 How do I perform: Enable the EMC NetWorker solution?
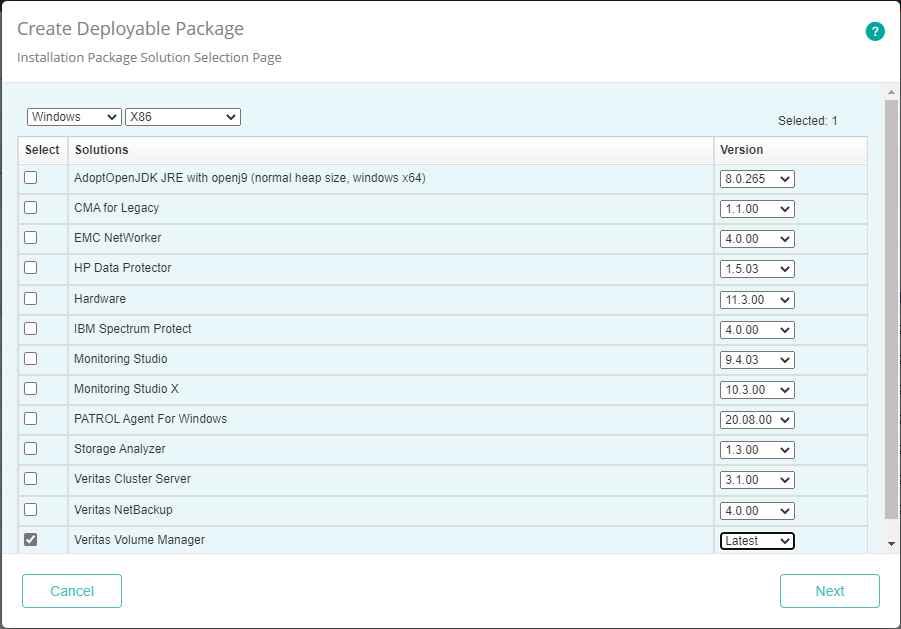[x=30, y=238]
